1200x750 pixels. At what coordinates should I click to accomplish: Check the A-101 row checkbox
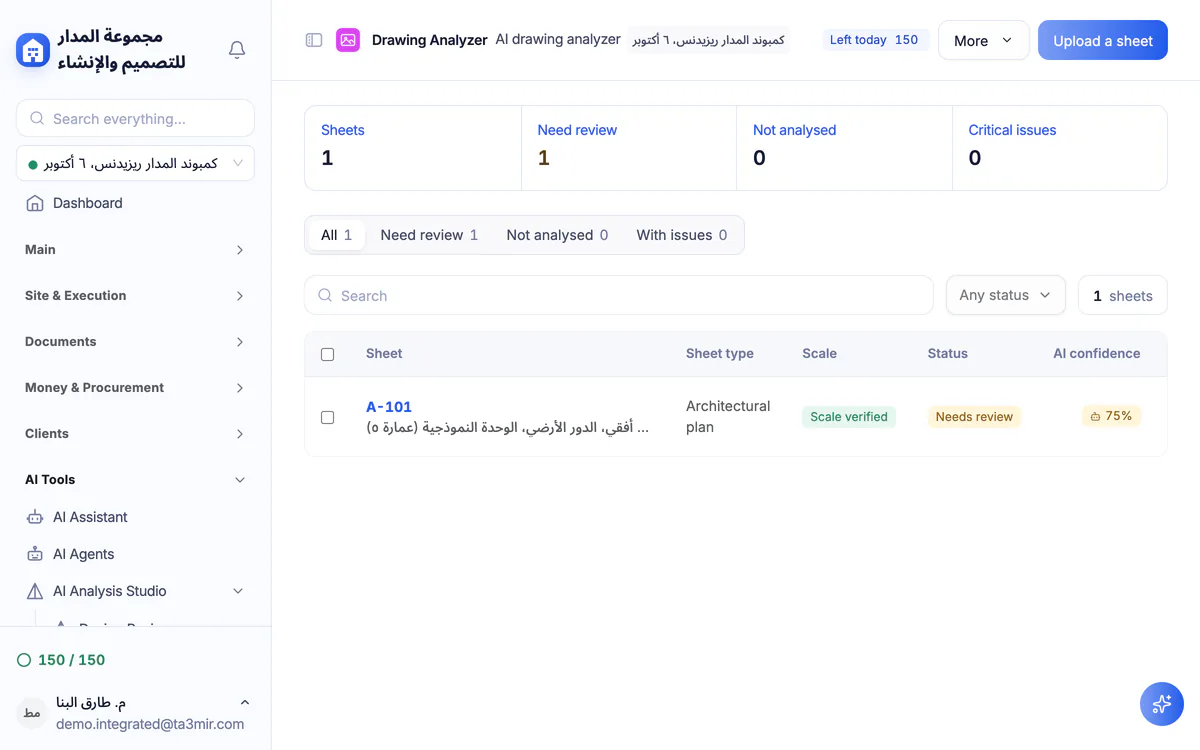pos(327,417)
